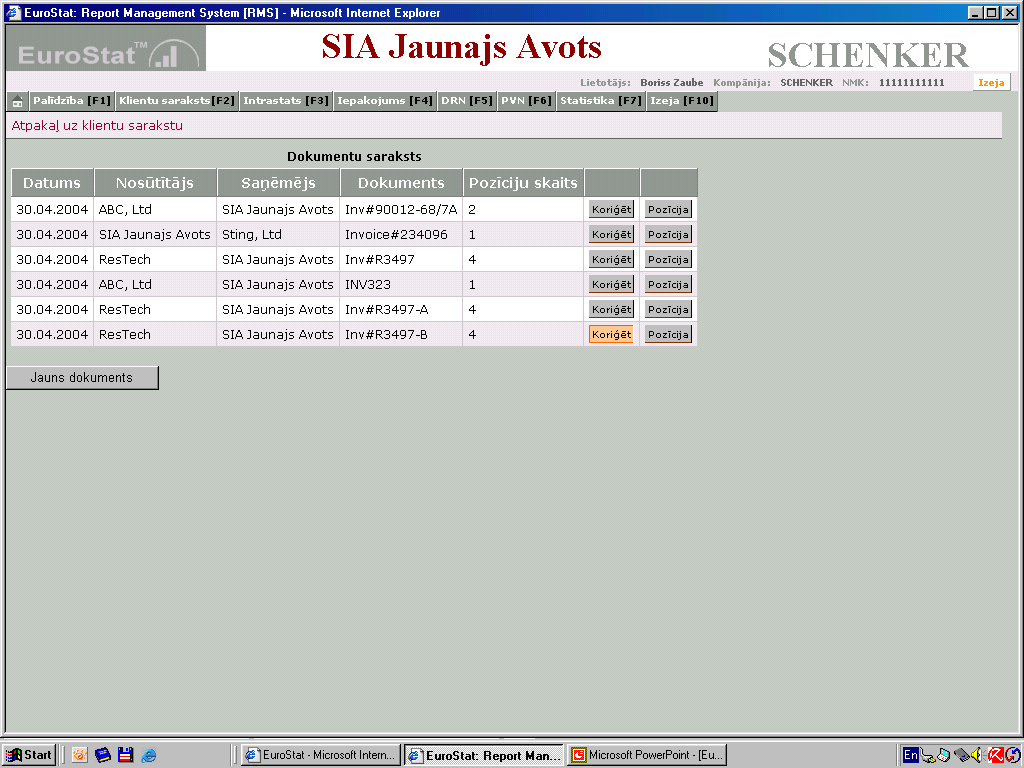Screen dimensions: 1024x768
Task: Open Iepakojums [F4] section
Action: (385, 101)
